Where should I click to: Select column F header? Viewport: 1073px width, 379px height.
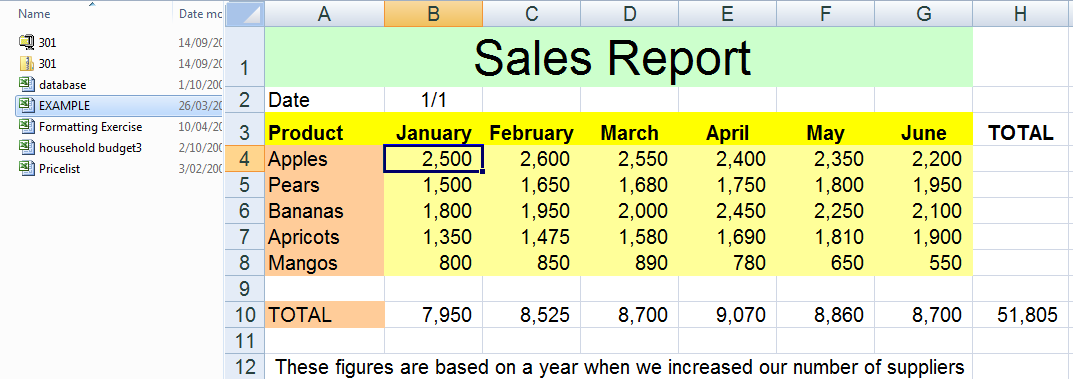coord(825,13)
